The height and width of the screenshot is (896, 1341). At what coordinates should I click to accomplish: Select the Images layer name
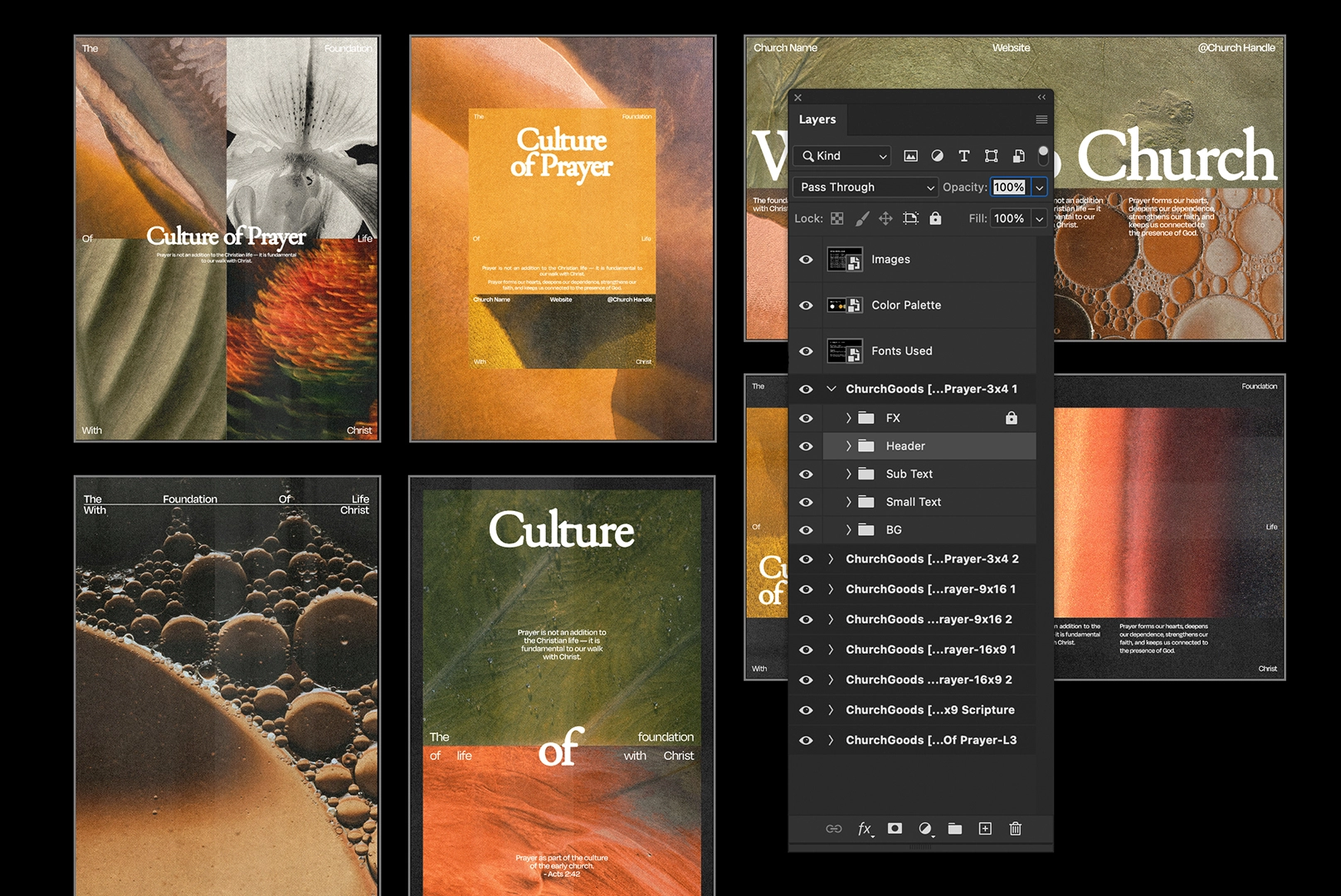(x=891, y=260)
